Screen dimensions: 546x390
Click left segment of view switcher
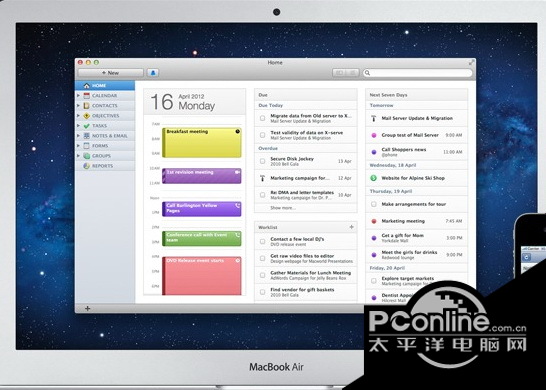[339, 73]
